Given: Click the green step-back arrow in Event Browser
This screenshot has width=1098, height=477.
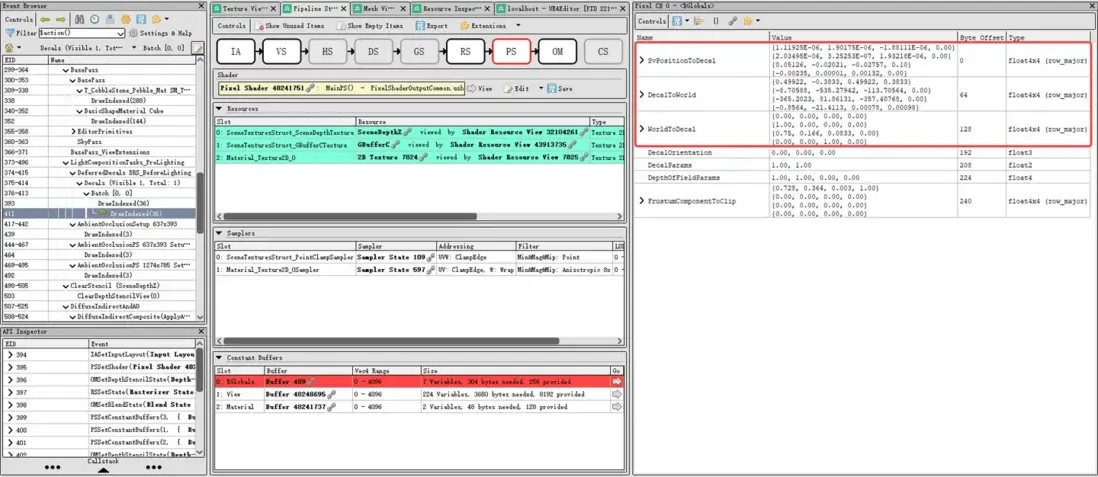Looking at the screenshot, I should point(46,19).
